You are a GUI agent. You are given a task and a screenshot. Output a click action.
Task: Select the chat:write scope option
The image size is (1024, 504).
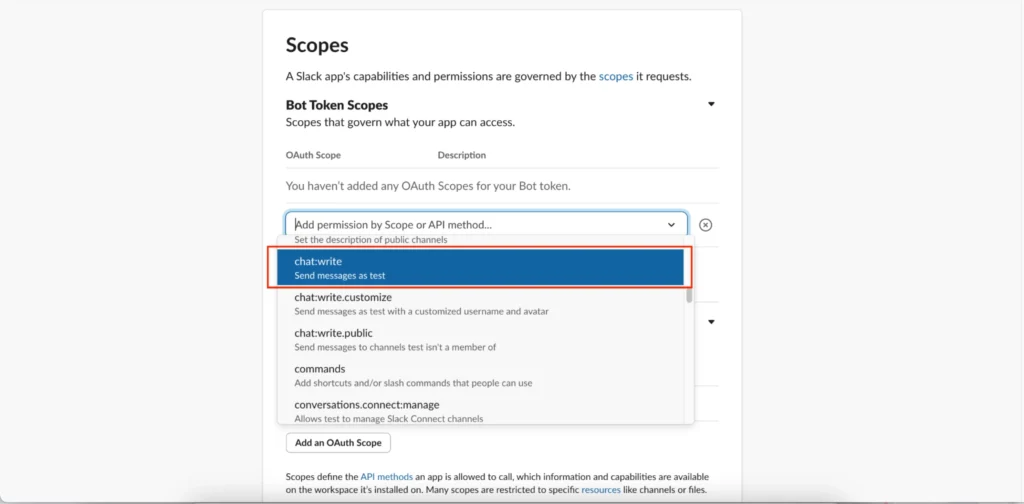tap(480, 268)
